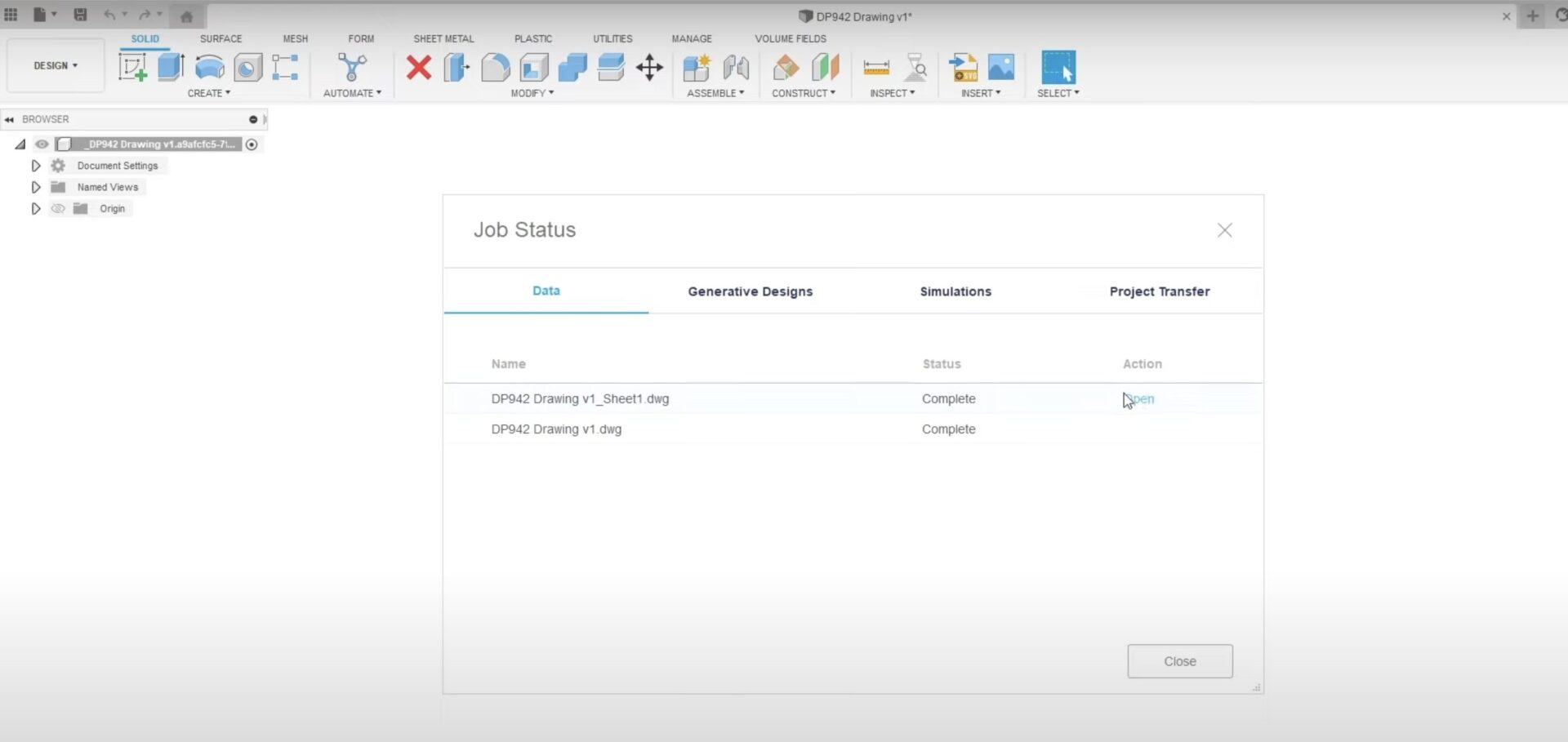Screen dimensions: 1568x742
Task: Open the Select dropdown menu
Action: pos(1058,93)
